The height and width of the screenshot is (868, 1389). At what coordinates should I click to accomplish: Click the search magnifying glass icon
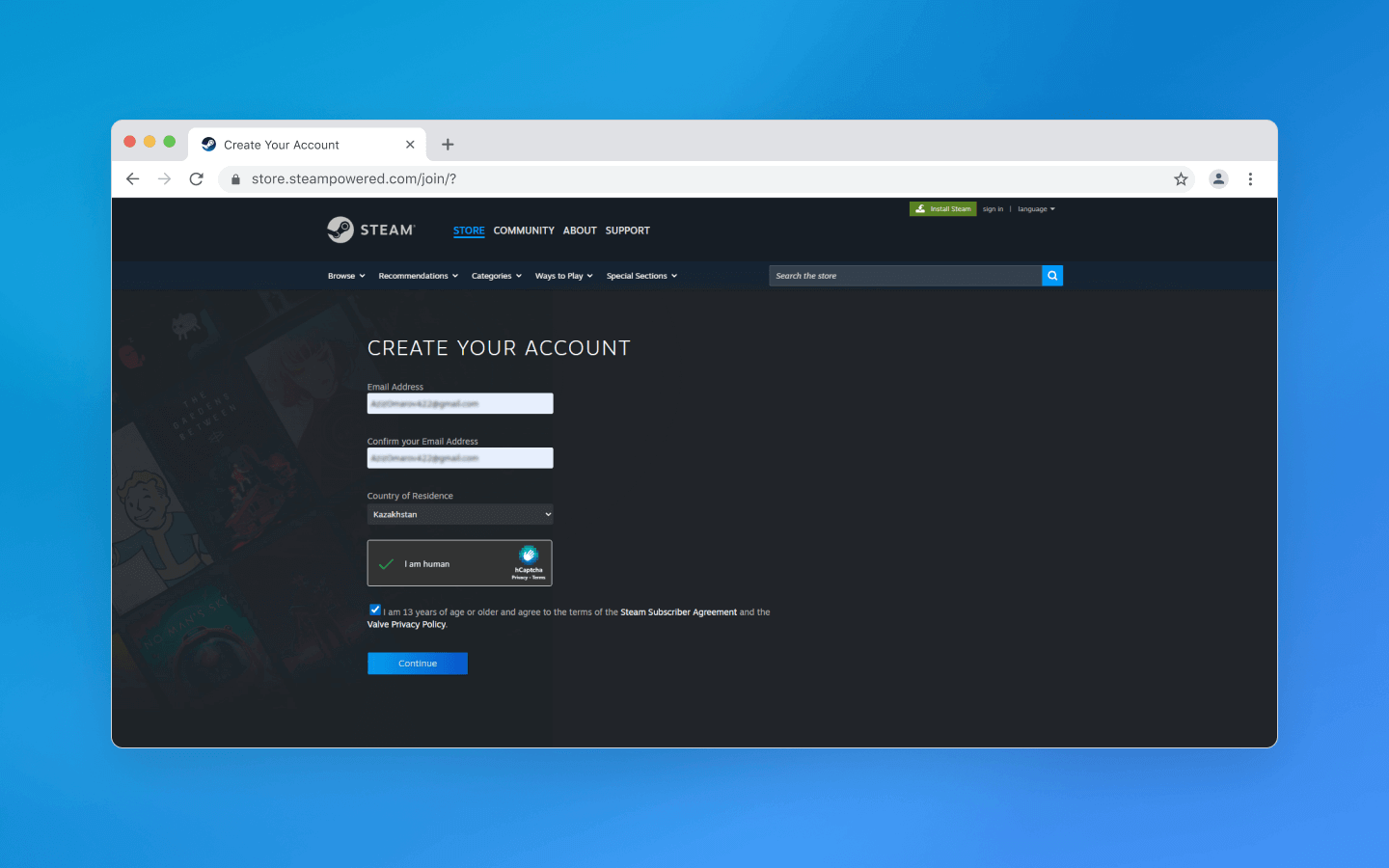tap(1051, 275)
